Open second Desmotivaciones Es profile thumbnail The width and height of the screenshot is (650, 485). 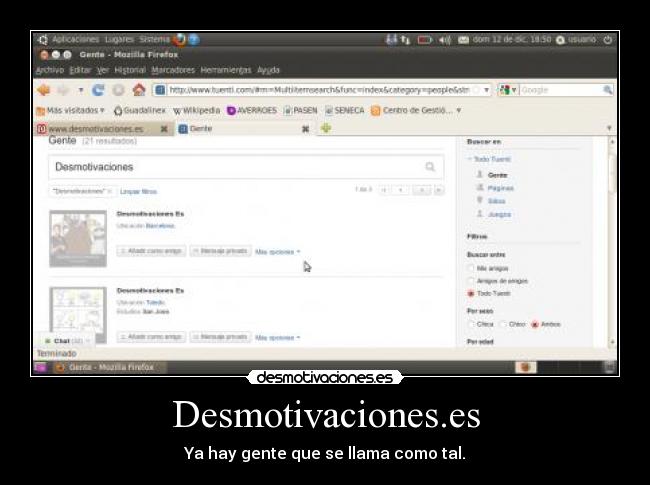pos(78,315)
